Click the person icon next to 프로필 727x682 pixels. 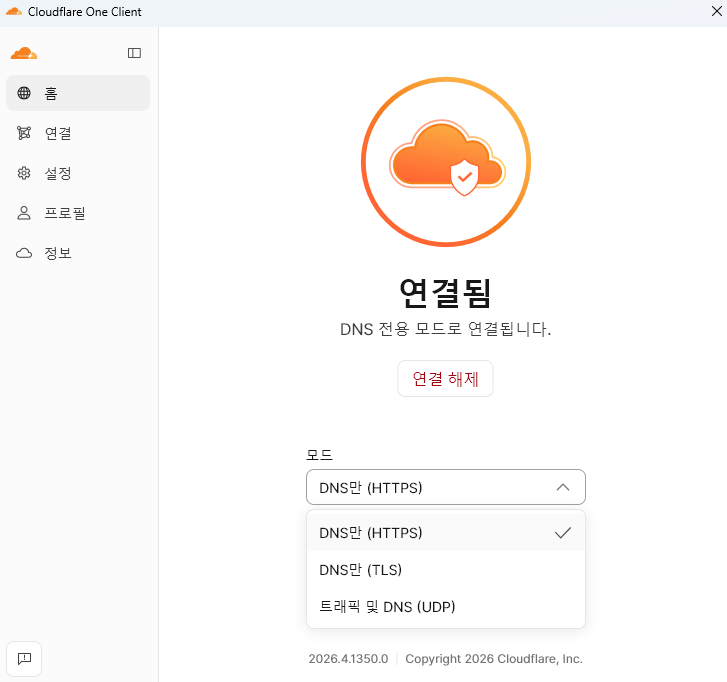pyautogui.click(x=24, y=213)
